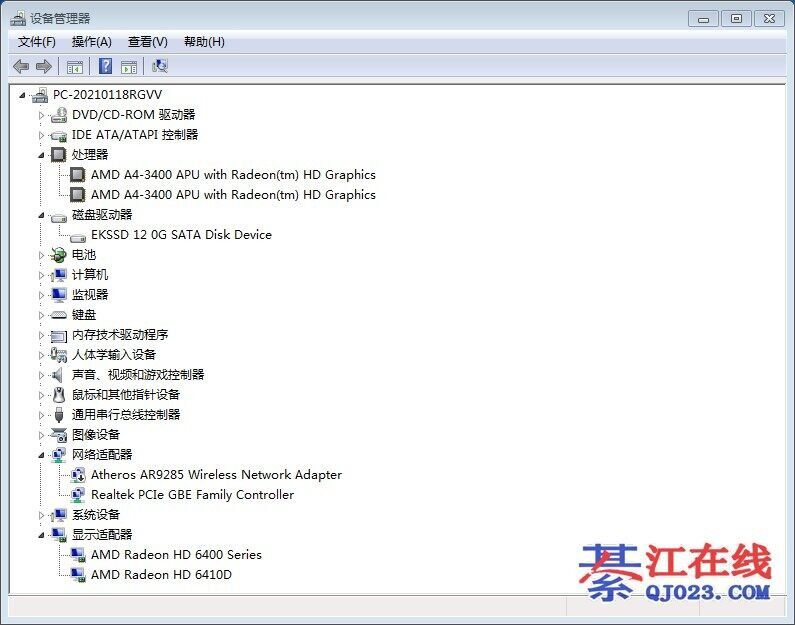Select the 通用串行总线控制器 label
Screen dimensions: 795x625
(x=126, y=415)
